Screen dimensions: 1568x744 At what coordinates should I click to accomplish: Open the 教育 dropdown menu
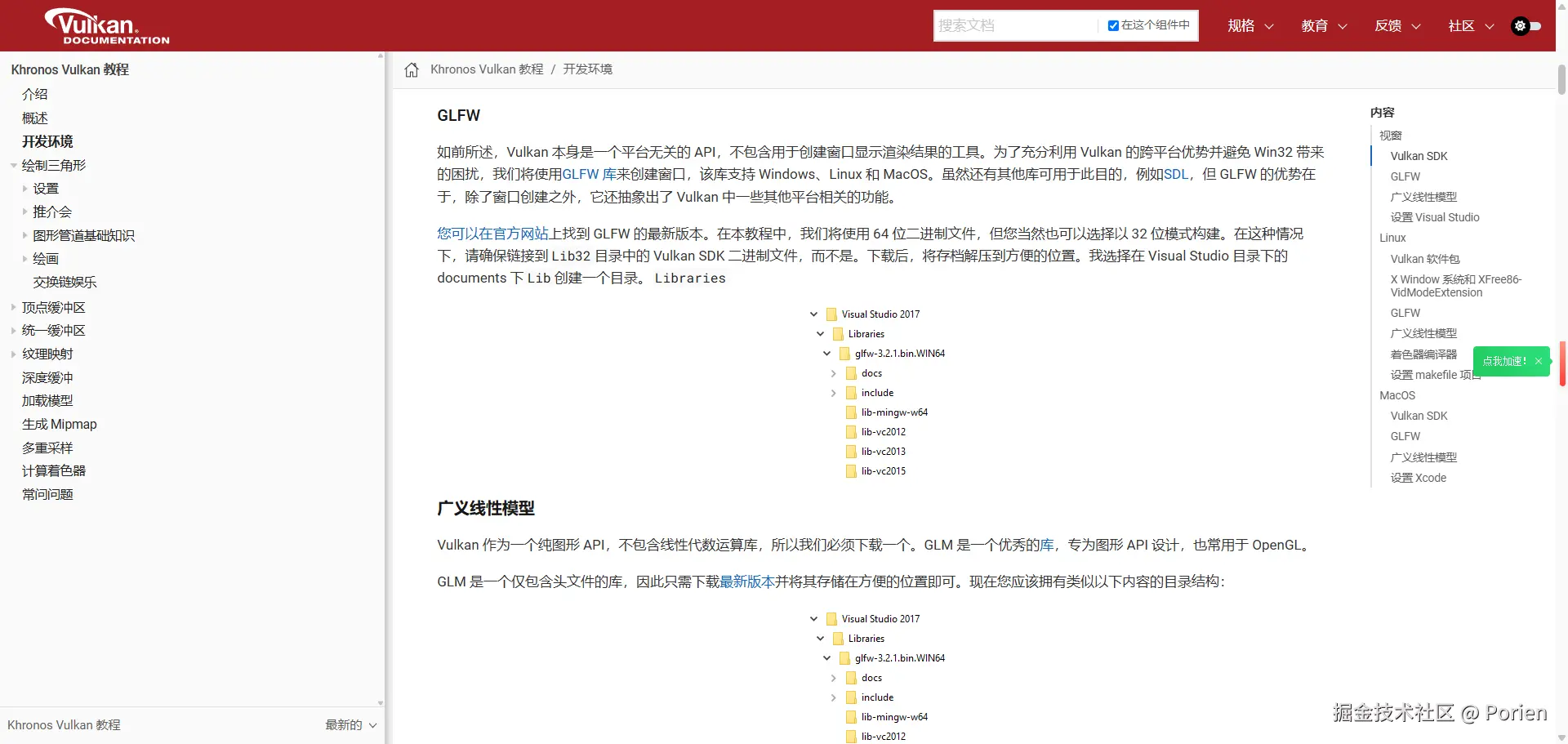coord(1324,26)
